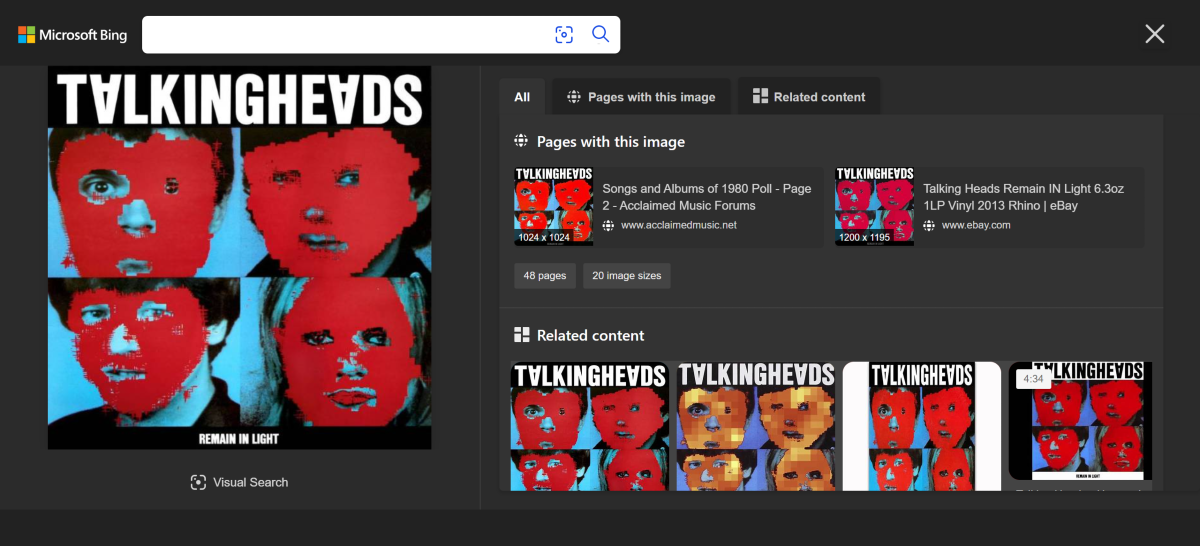This screenshot has height=546, width=1200.
Task: Click the 1200 x 1195 size label
Action: [866, 238]
